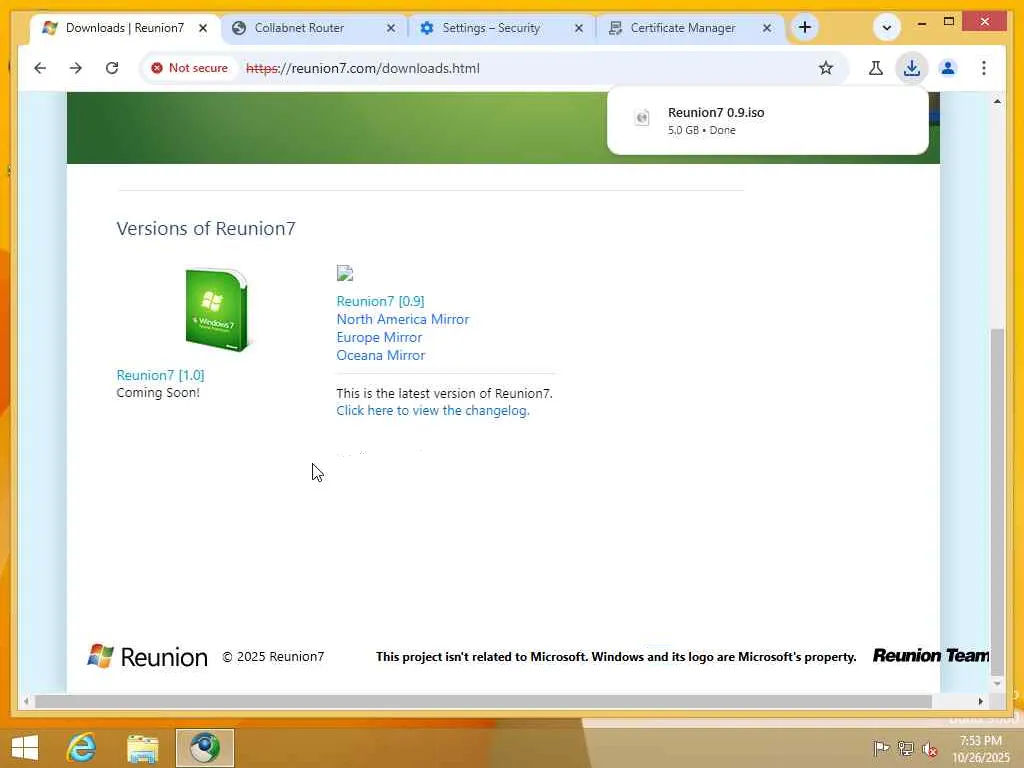Choose the Oceana Mirror link
This screenshot has height=768, width=1024.
381,355
